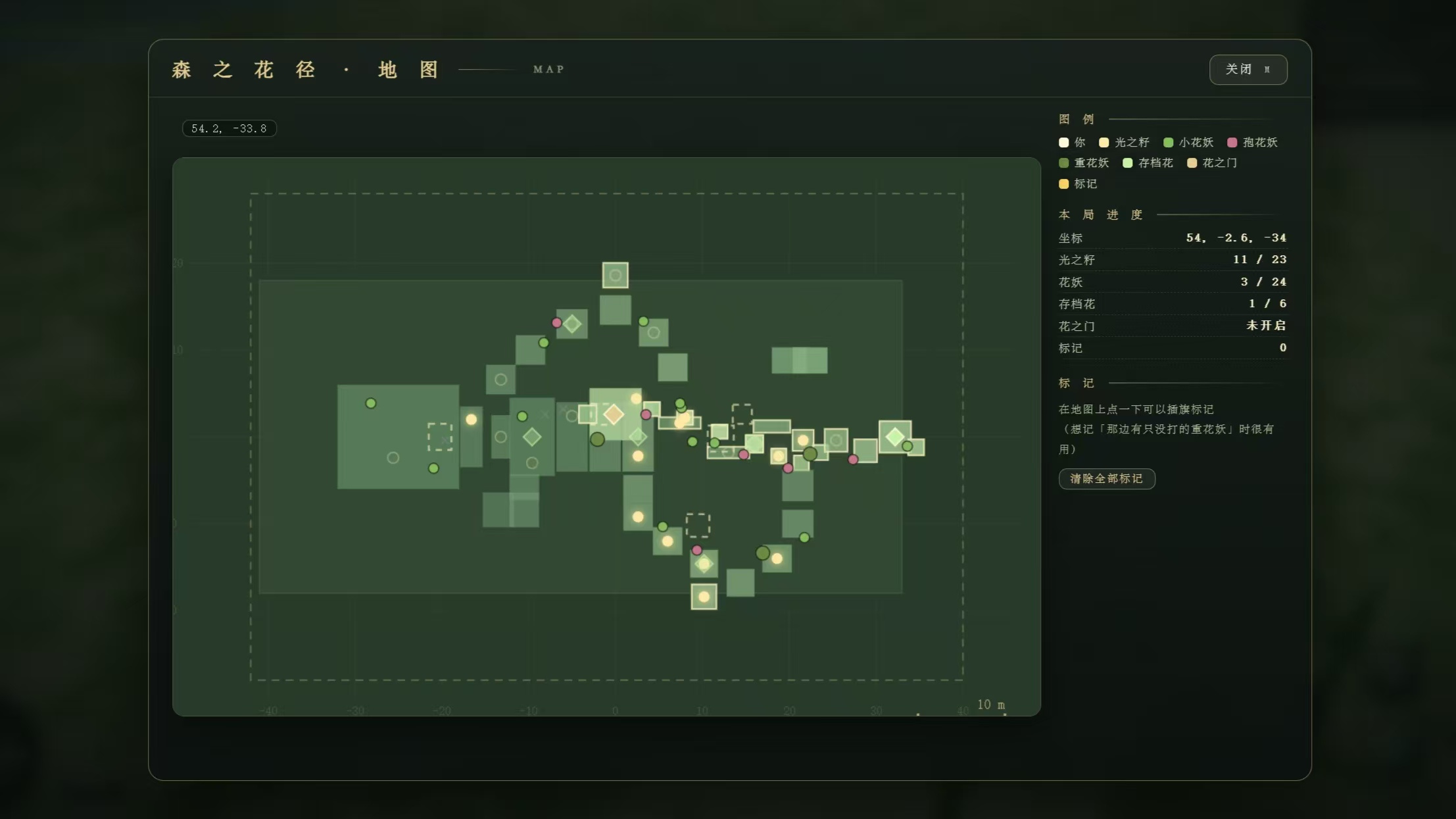Click the faint circle marker inside the large left room
The image size is (1456, 819).
(393, 457)
